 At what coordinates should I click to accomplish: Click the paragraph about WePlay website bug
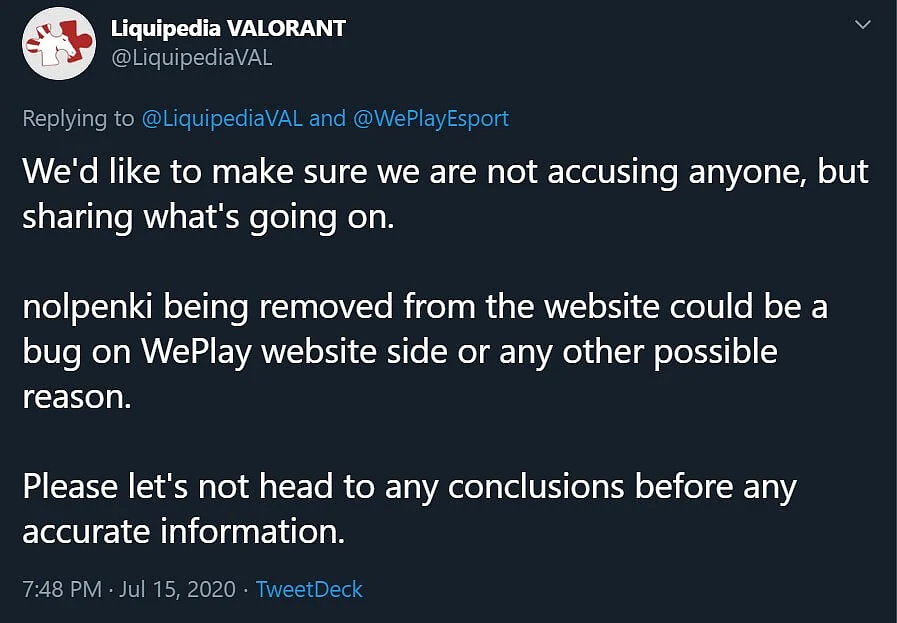(425, 351)
